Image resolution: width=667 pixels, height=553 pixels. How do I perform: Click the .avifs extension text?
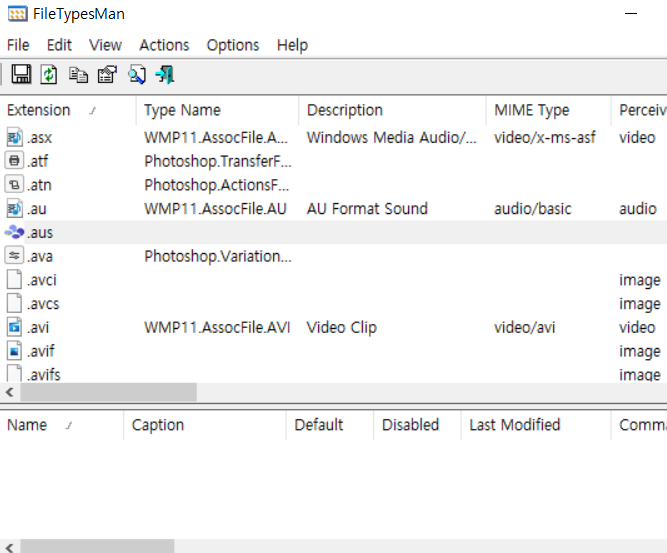click(x=44, y=374)
